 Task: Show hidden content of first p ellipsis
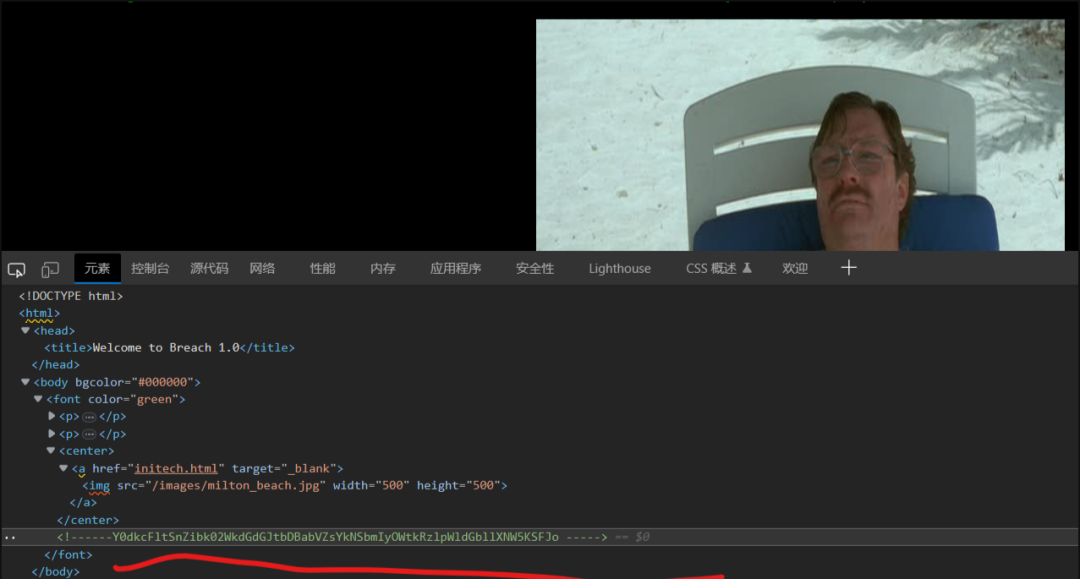[x=89, y=417]
